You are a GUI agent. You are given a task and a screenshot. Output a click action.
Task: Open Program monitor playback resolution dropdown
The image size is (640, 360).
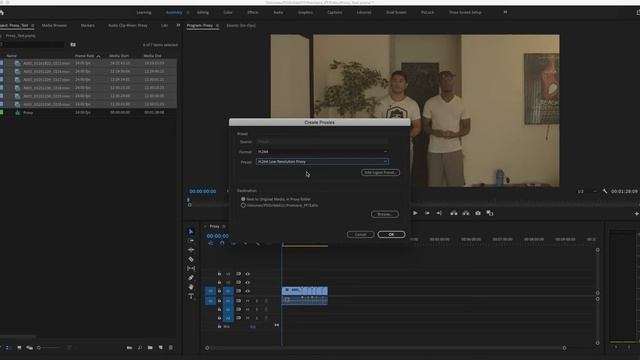coord(586,191)
